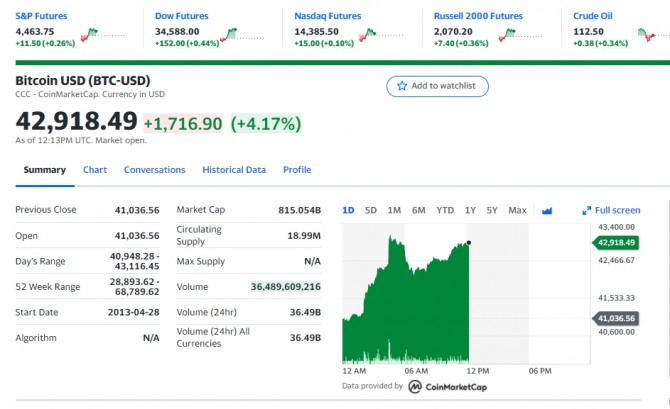Choose the YTD chart range
670x409 pixels.
click(x=445, y=211)
